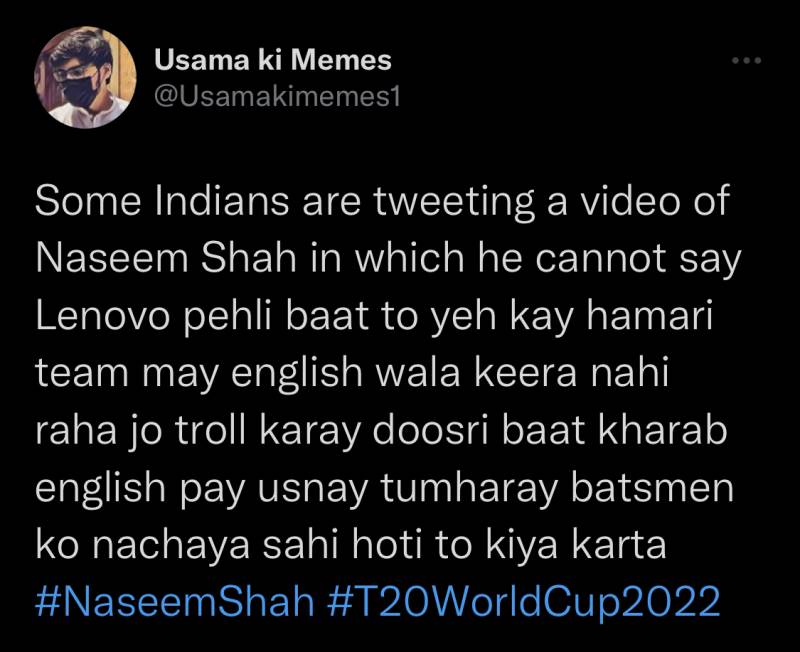
Task: Open the @Usamakimemes1 handle link
Action: (x=277, y=96)
